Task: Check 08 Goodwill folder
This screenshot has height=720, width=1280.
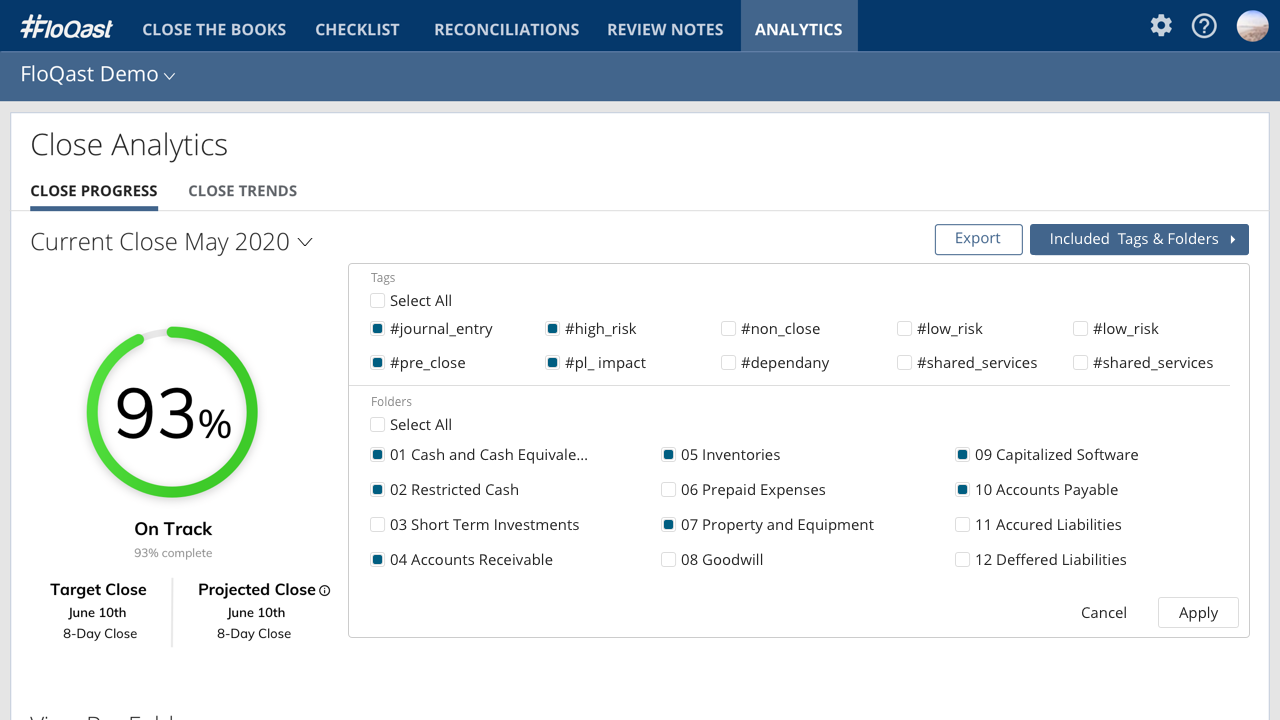Action: pos(668,559)
